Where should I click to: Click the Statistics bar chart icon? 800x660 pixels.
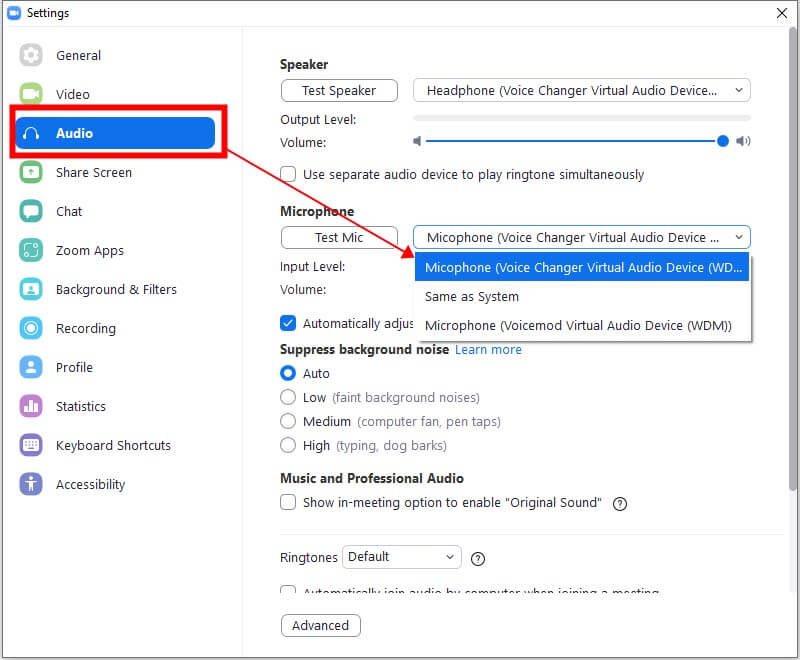point(31,406)
